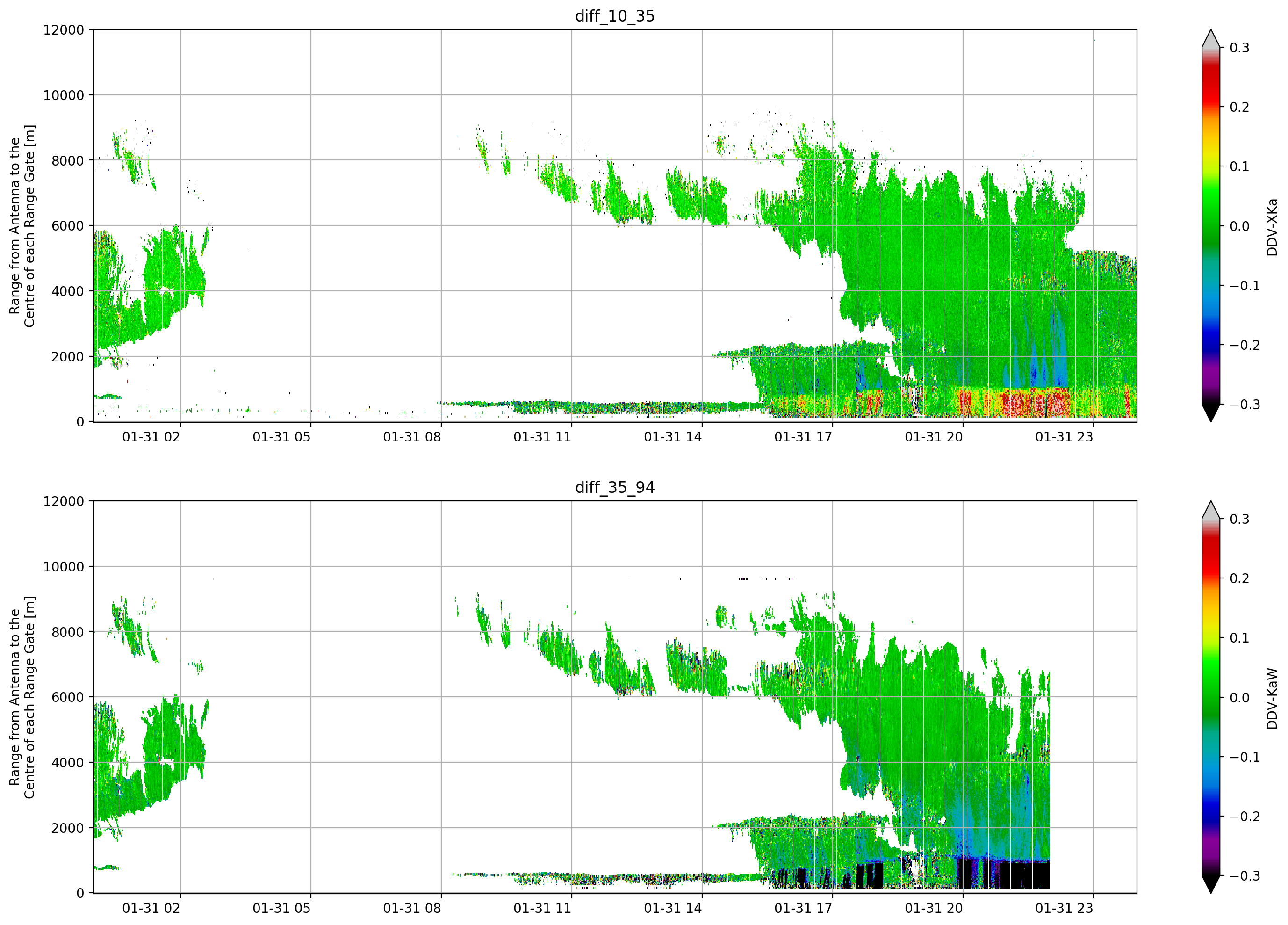
Task: Click '01-31 05' time tick under diff_10_35
Action: pyautogui.click(x=282, y=437)
